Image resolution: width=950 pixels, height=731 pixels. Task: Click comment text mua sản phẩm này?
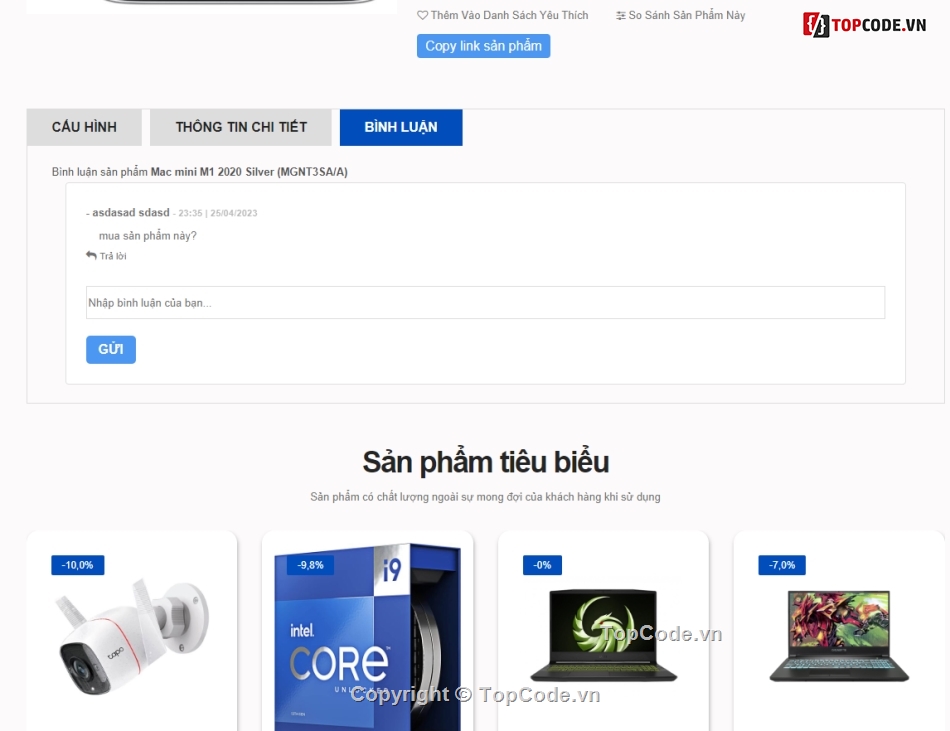[x=148, y=236]
